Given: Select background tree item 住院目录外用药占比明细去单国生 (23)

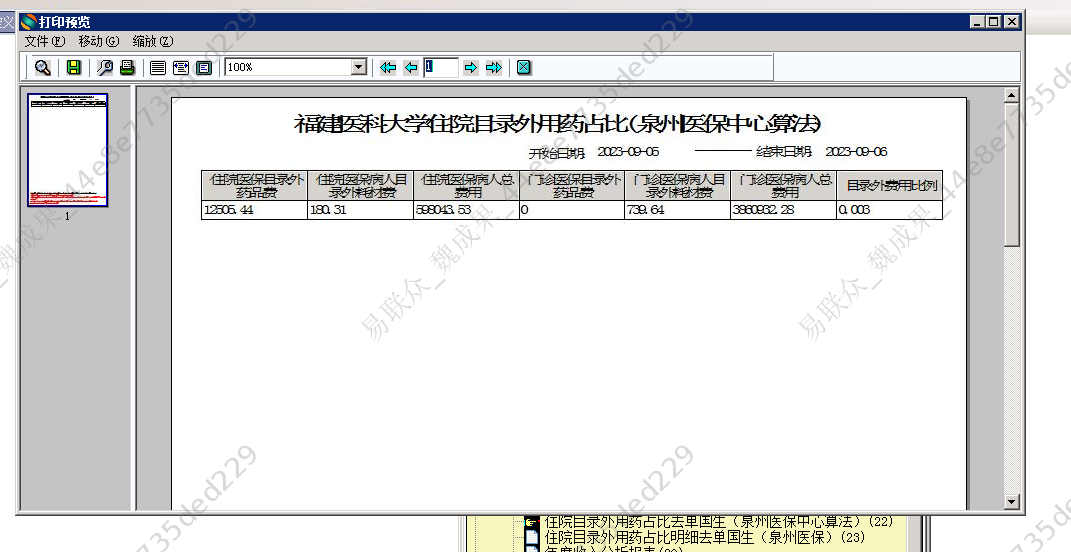Looking at the screenshot, I should [705, 537].
